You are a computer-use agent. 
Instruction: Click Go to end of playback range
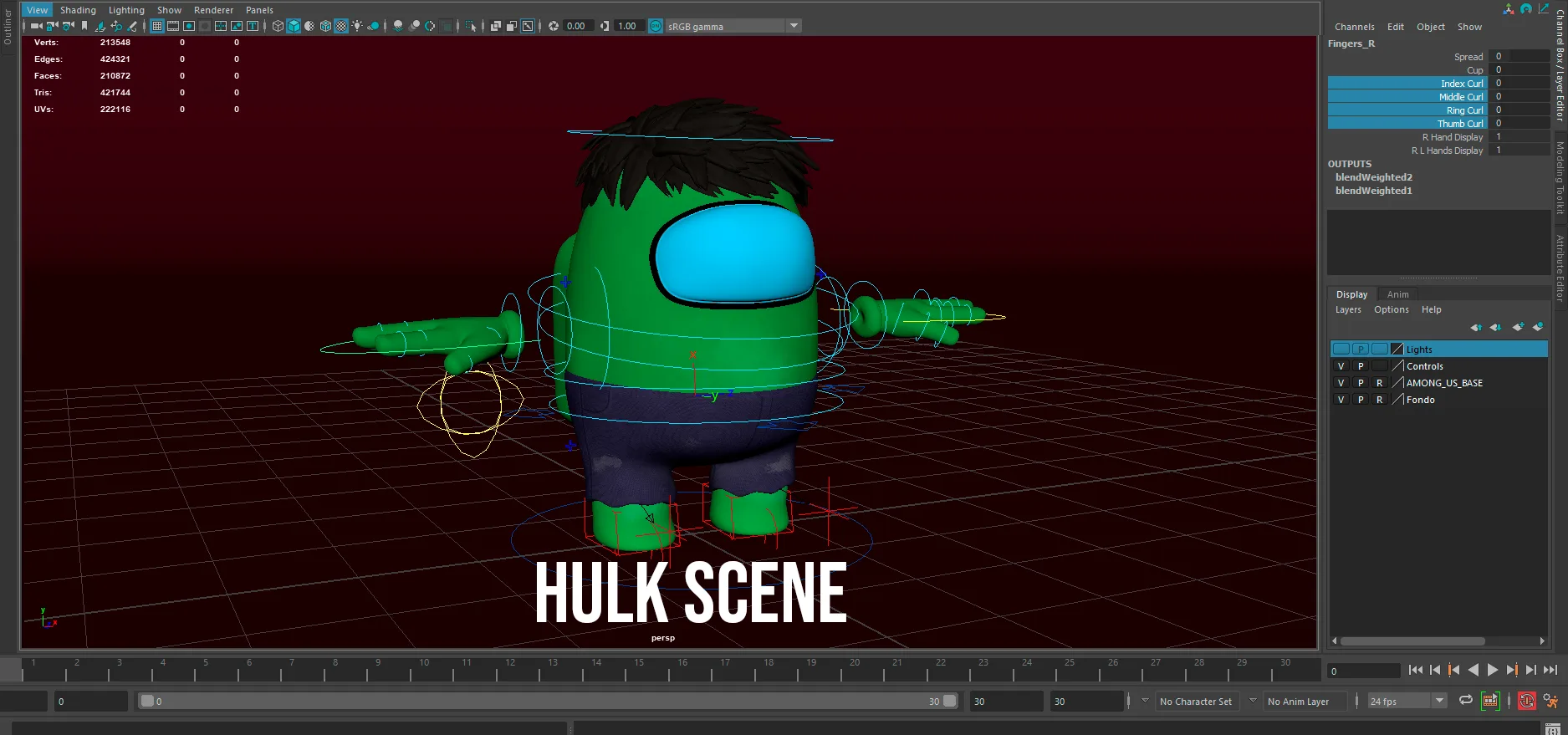point(1550,670)
